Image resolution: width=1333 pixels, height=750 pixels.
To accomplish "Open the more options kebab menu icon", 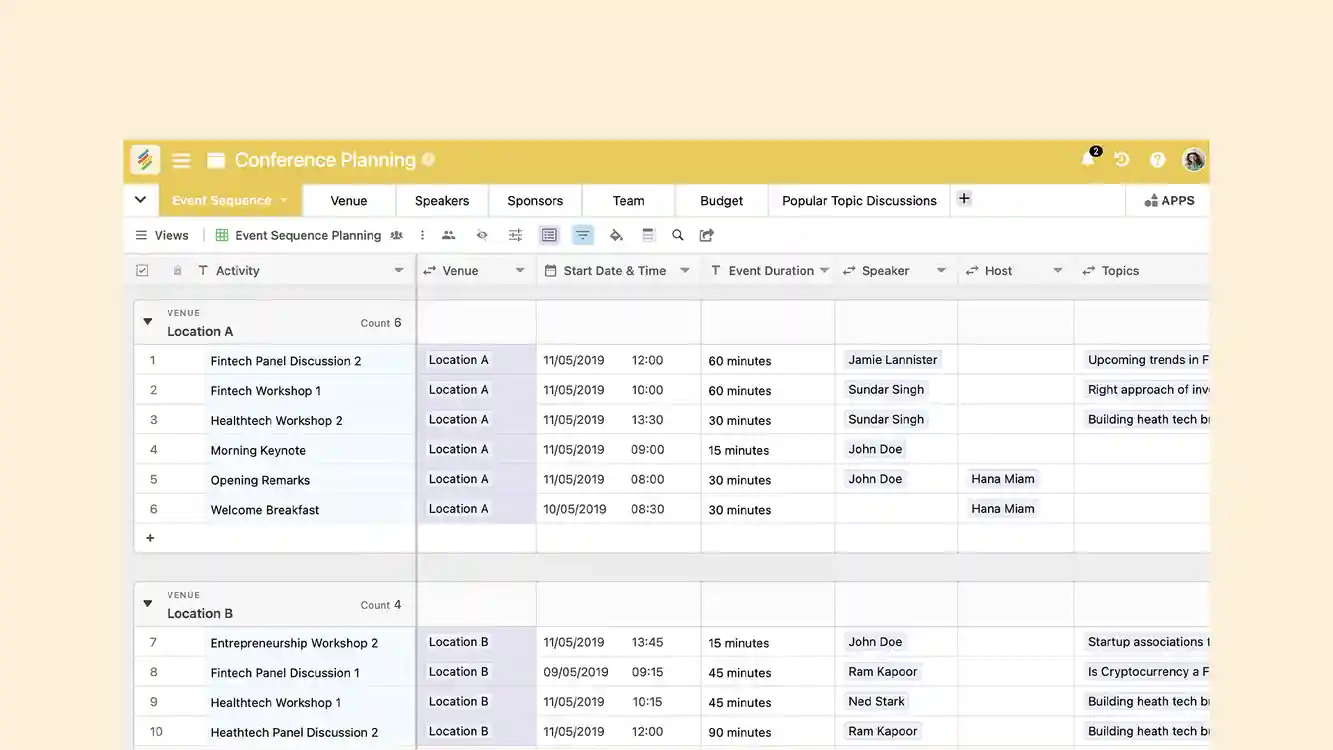I will (x=421, y=234).
